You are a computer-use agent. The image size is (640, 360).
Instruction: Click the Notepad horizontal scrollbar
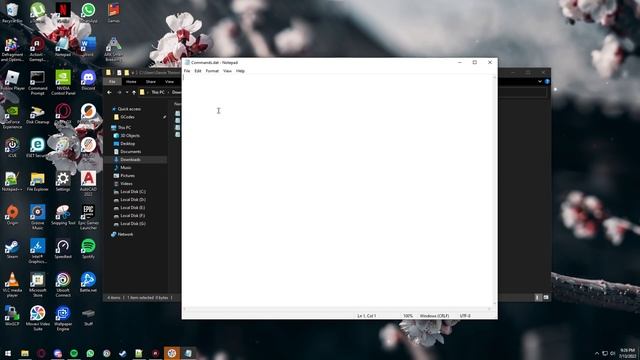coord(338,309)
